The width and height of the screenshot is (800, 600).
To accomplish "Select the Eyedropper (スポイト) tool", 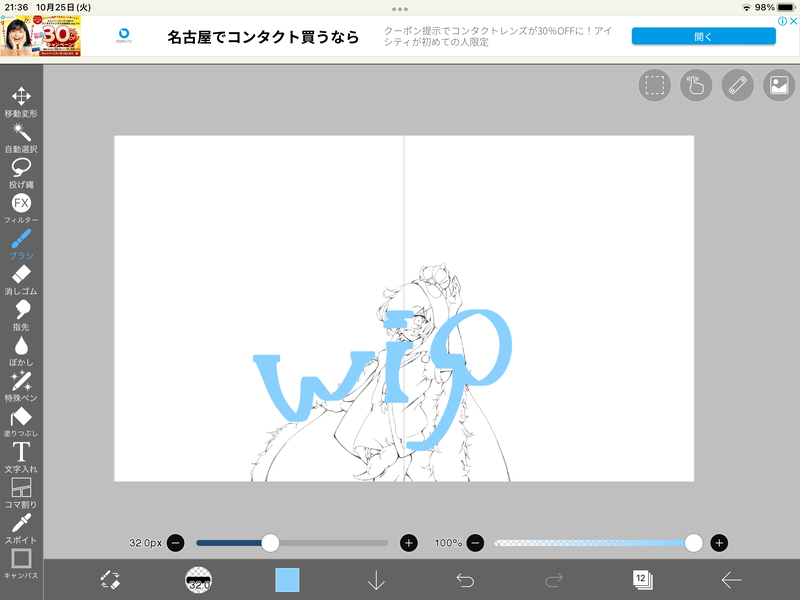I will [x=21, y=529].
